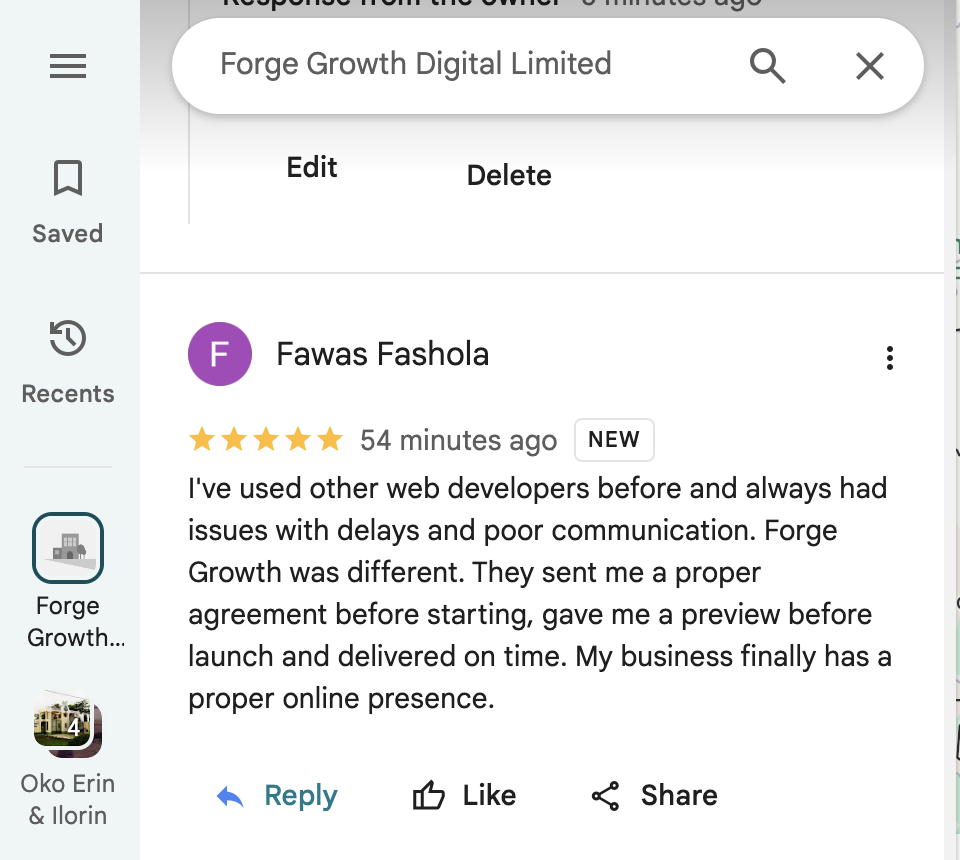Click the blue Reply arrow icon
960x860 pixels.
(232, 795)
